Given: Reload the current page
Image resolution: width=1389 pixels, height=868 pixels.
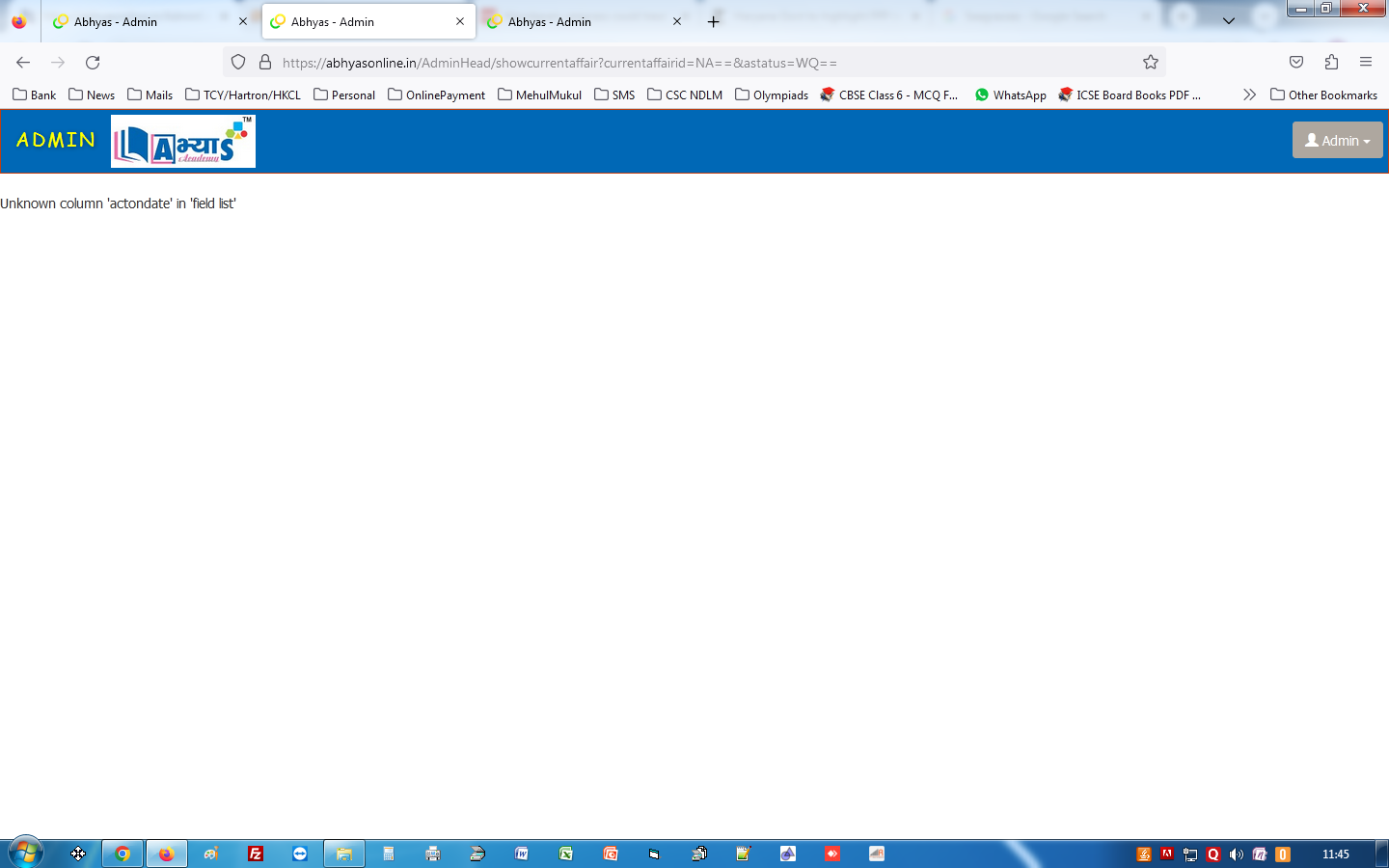Looking at the screenshot, I should coord(93,63).
